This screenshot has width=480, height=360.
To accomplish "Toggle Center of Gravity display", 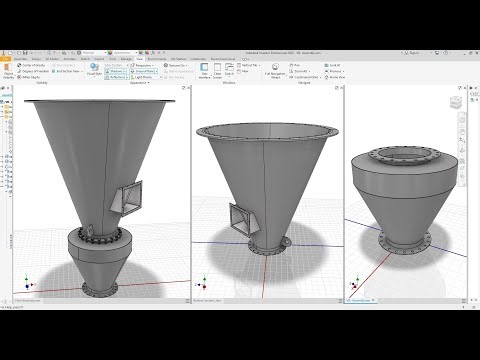I will 31,65.
